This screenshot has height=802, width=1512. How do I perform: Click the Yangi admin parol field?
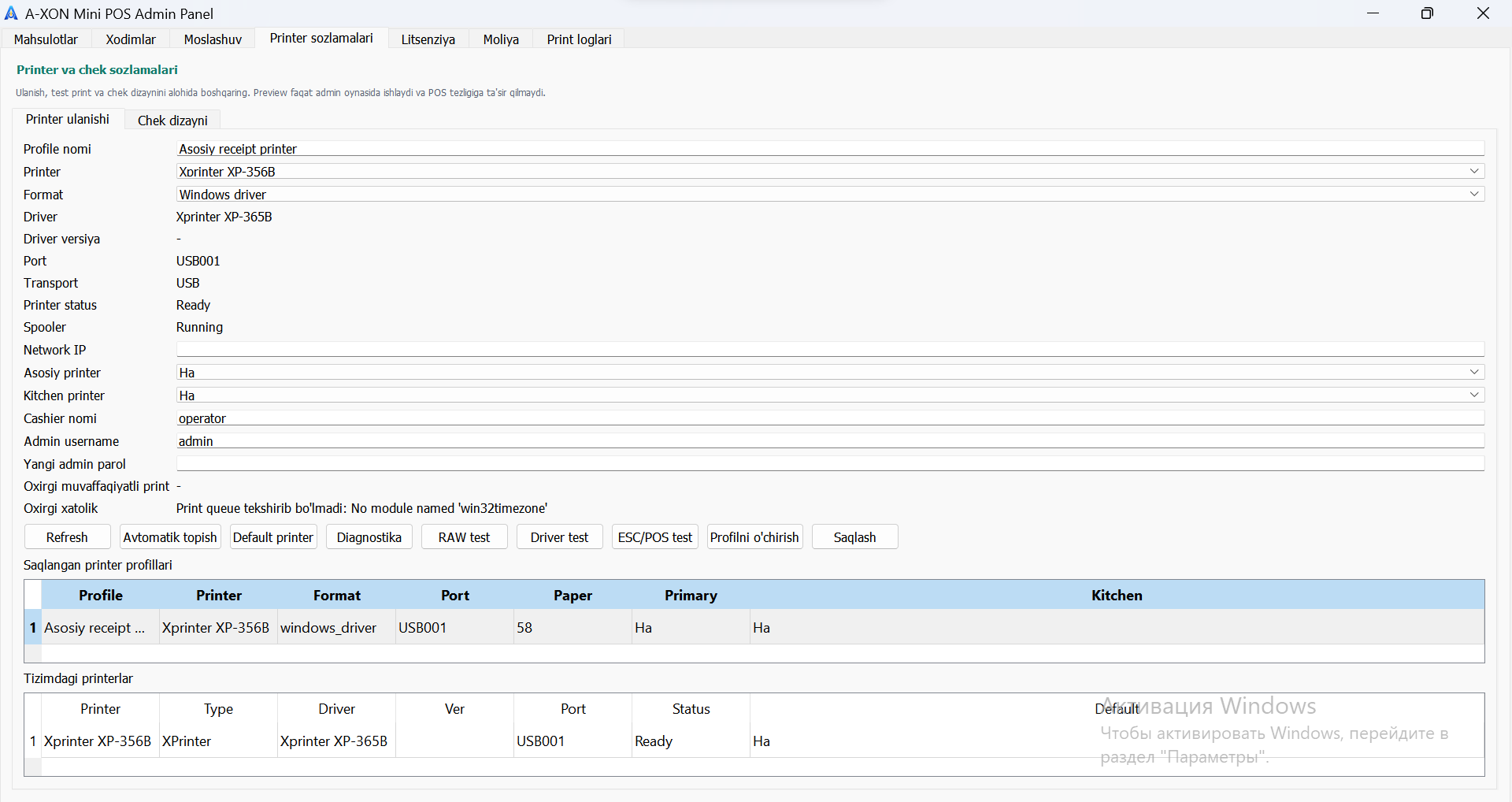coord(829,464)
